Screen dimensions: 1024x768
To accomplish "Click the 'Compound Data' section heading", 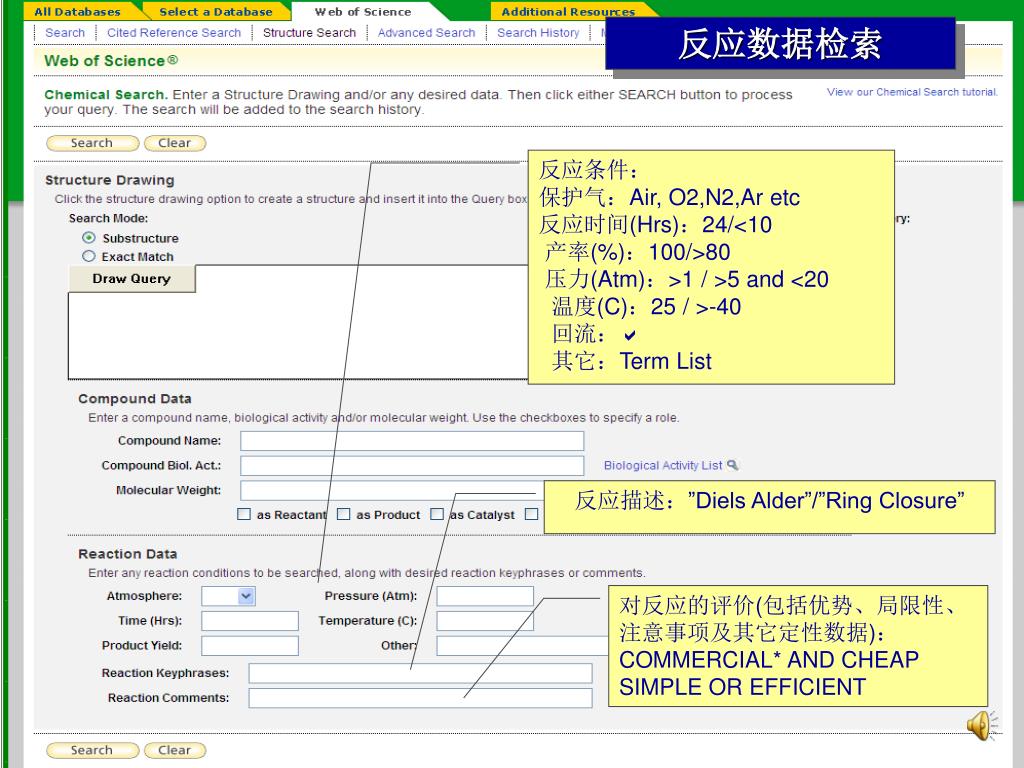I will pos(135,398).
